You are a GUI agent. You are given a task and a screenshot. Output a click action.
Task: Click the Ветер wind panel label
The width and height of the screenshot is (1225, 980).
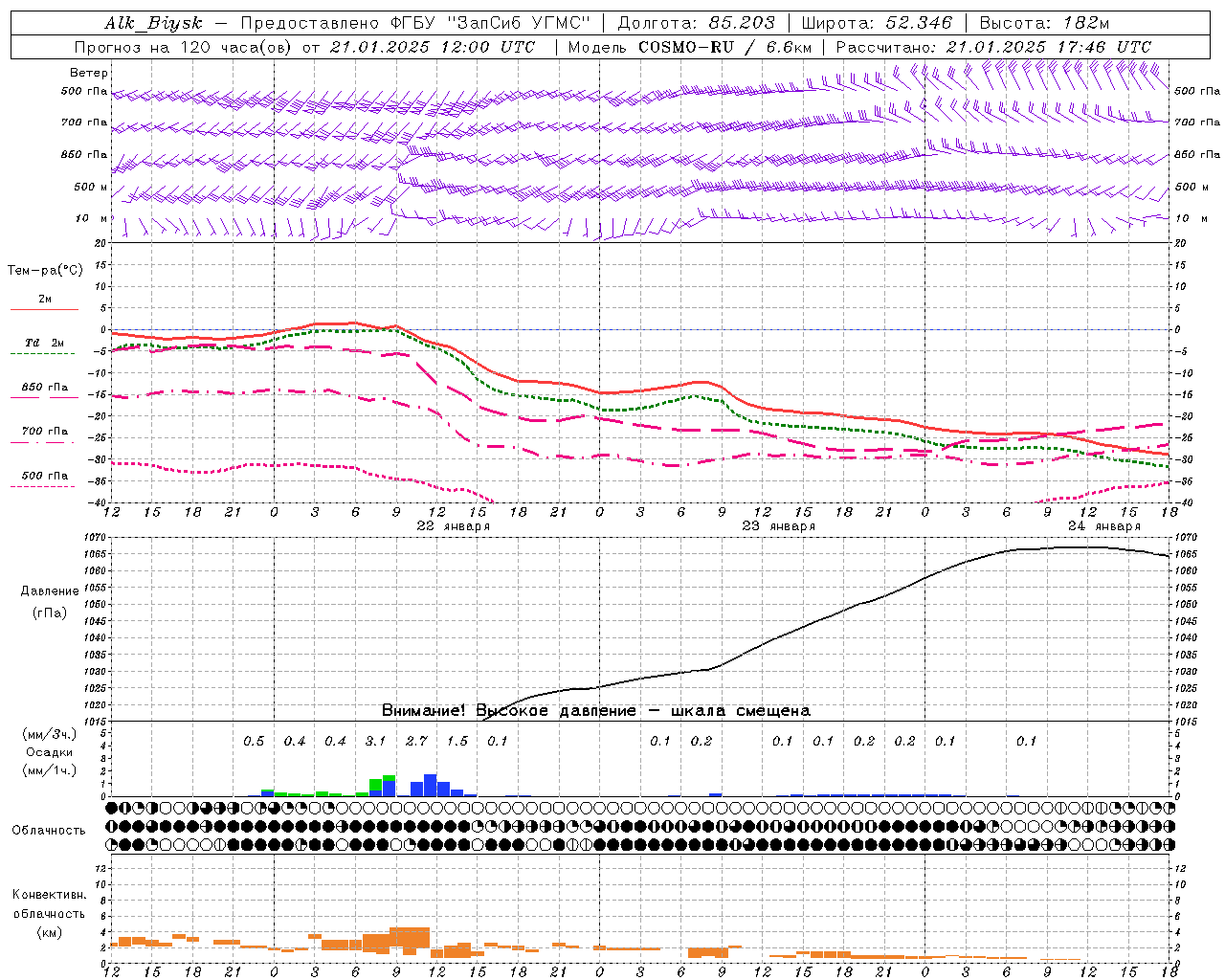(89, 73)
